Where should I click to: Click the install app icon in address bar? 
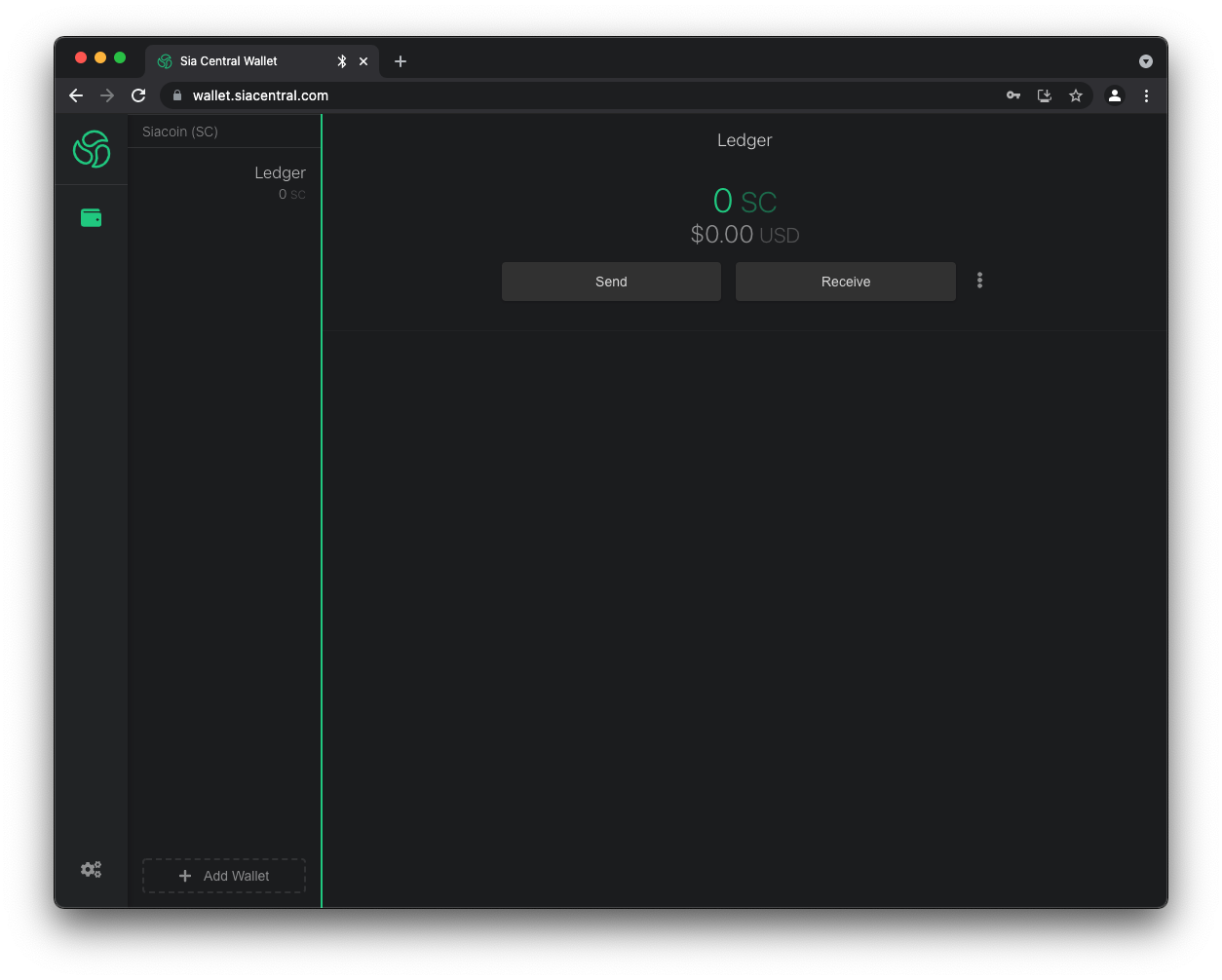[x=1045, y=95]
